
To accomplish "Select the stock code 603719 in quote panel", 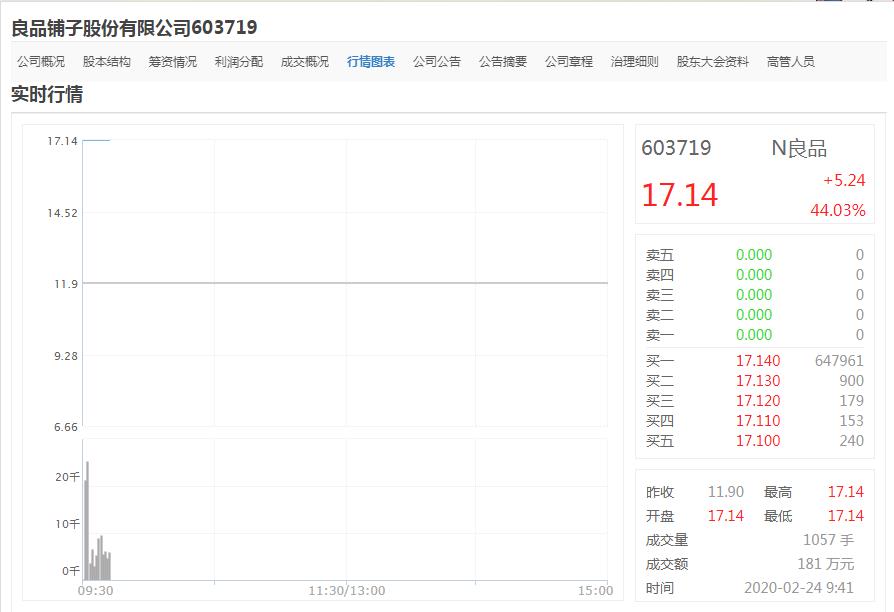I will click(x=676, y=148).
